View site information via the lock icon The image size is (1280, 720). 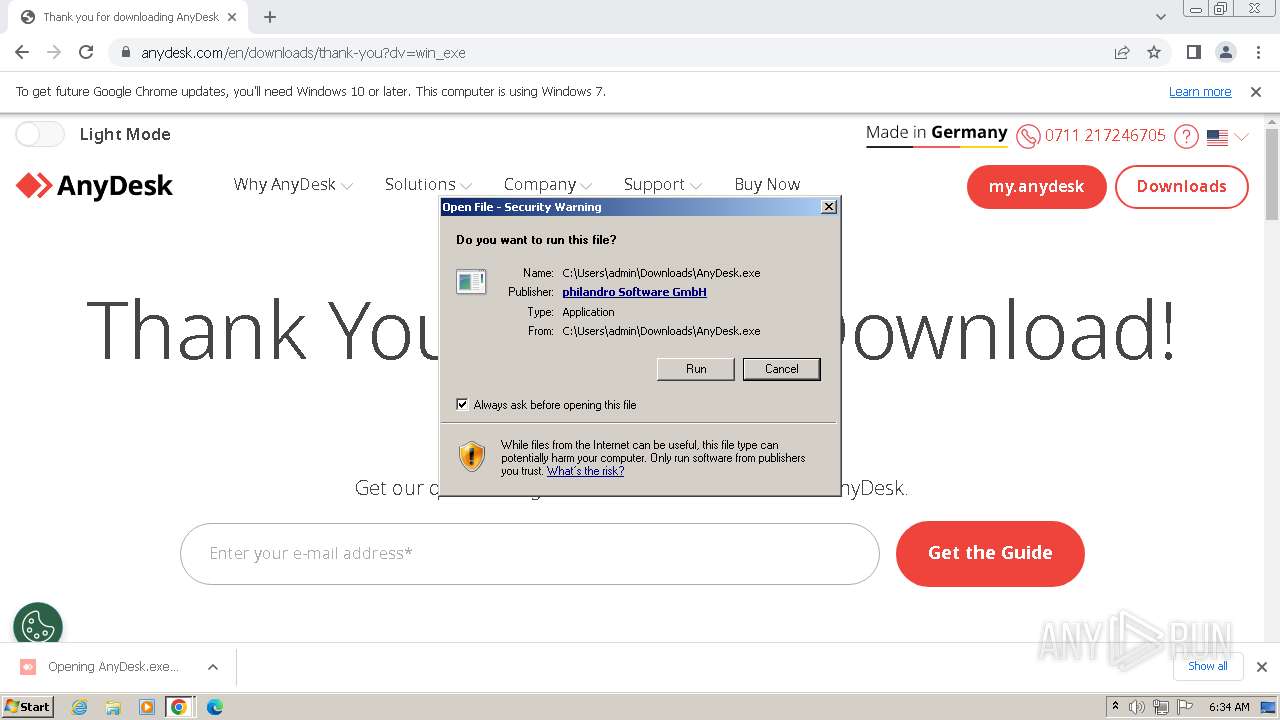pos(126,52)
